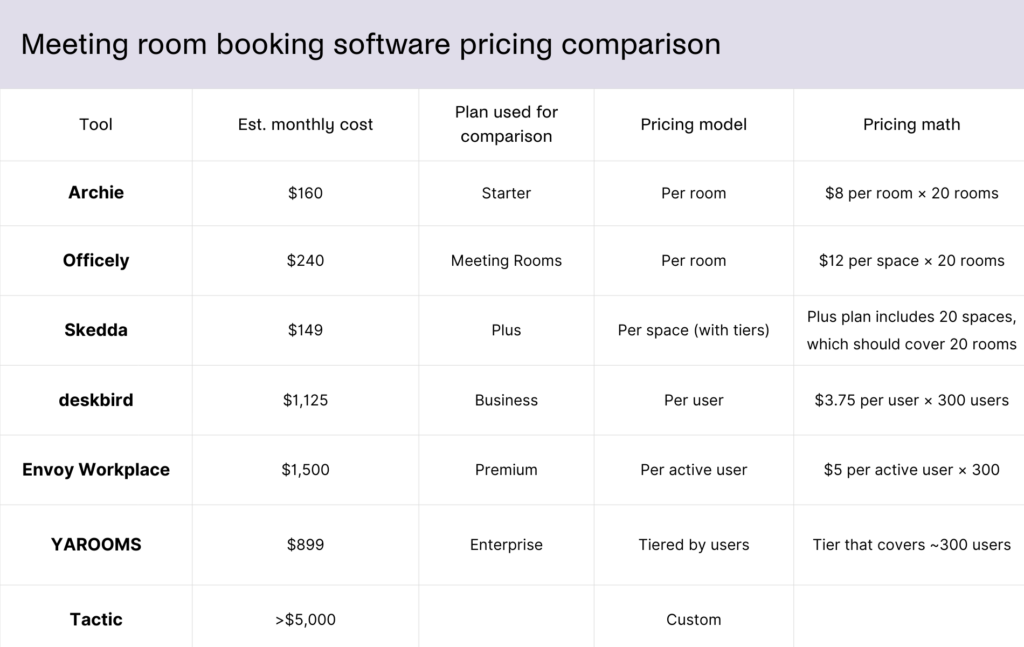The width and height of the screenshot is (1024, 647).
Task: Click the pricing comparison title heading
Action: (370, 45)
